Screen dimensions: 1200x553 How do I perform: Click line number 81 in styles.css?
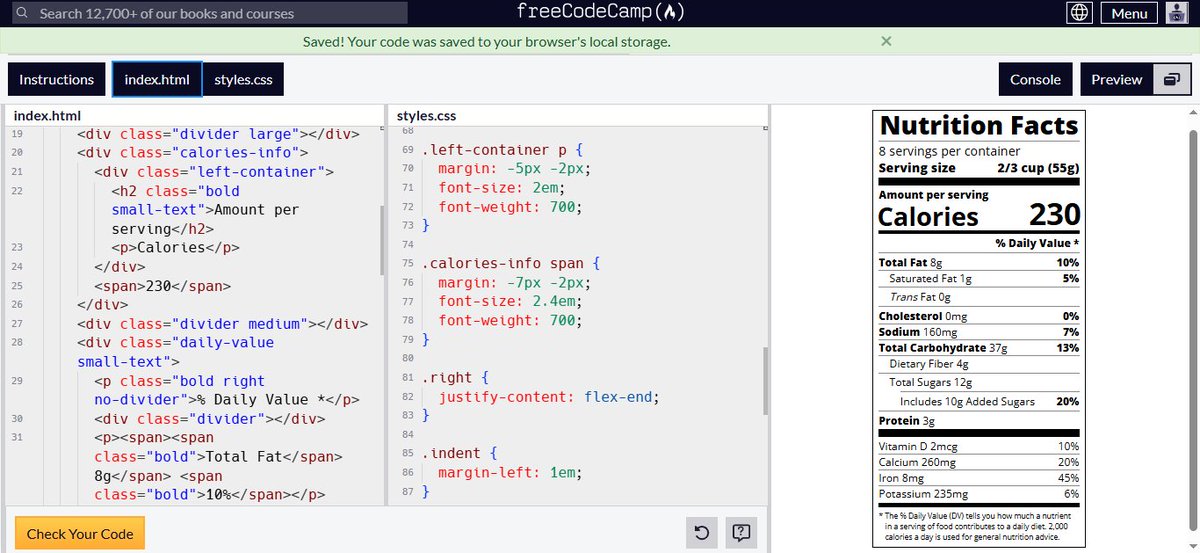tap(407, 378)
